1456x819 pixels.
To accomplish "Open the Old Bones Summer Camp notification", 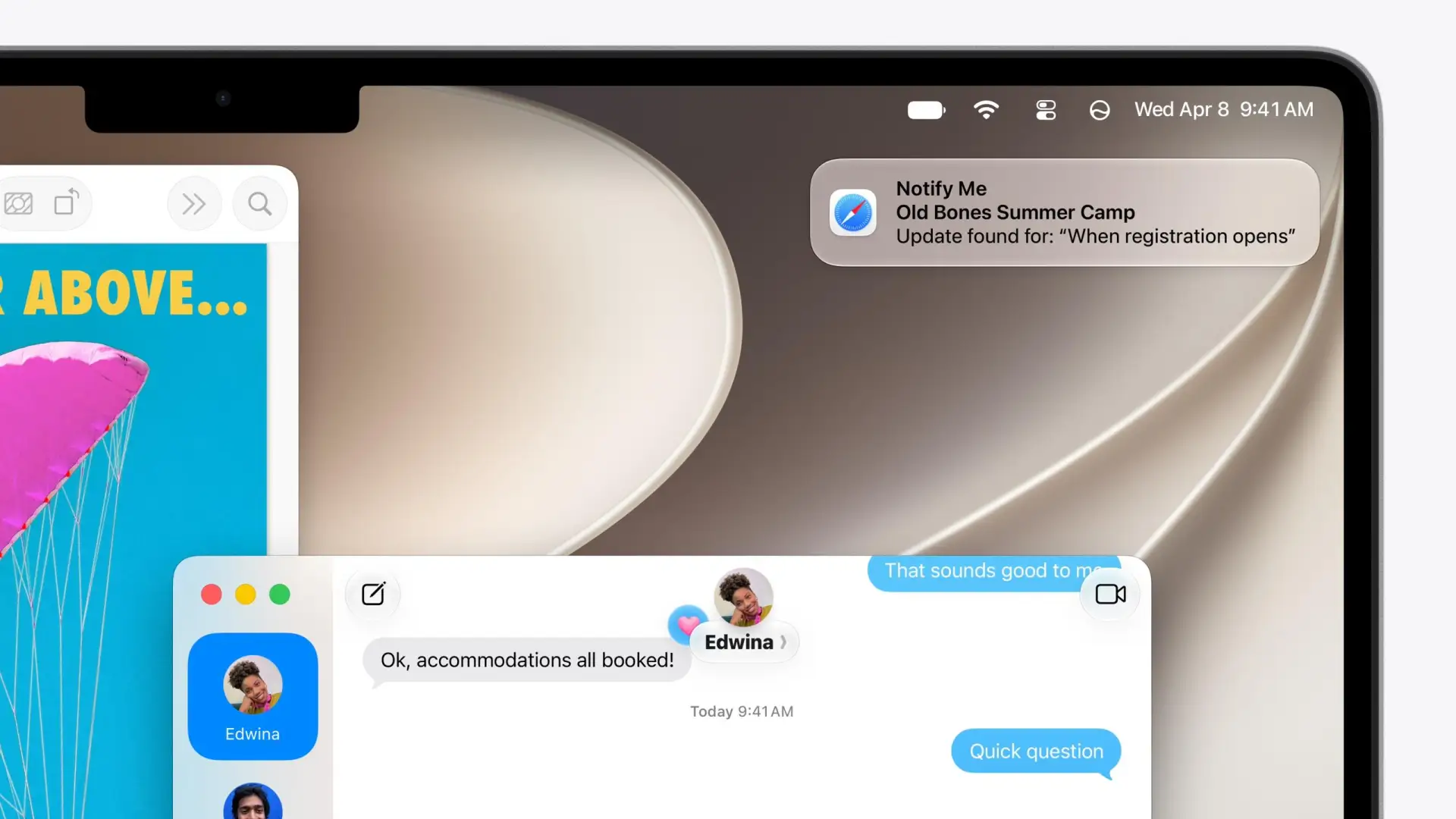I will (1065, 212).
